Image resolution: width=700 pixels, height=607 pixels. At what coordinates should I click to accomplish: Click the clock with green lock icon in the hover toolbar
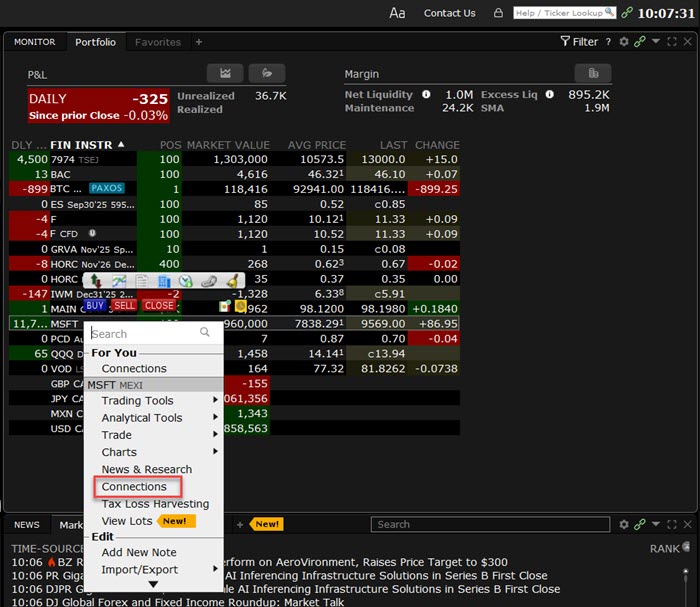tap(185, 281)
